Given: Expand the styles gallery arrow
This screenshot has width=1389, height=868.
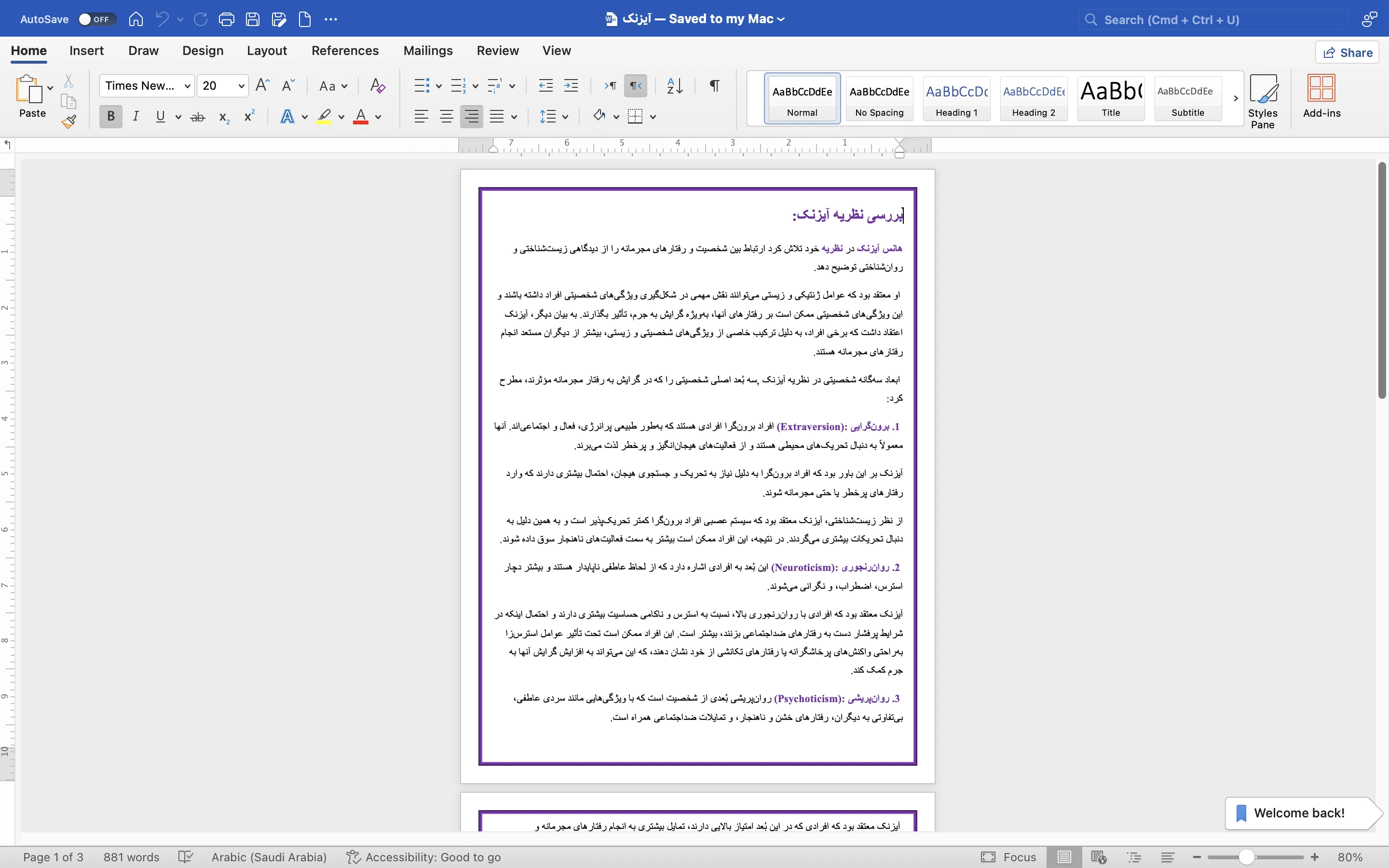Looking at the screenshot, I should (1235, 98).
